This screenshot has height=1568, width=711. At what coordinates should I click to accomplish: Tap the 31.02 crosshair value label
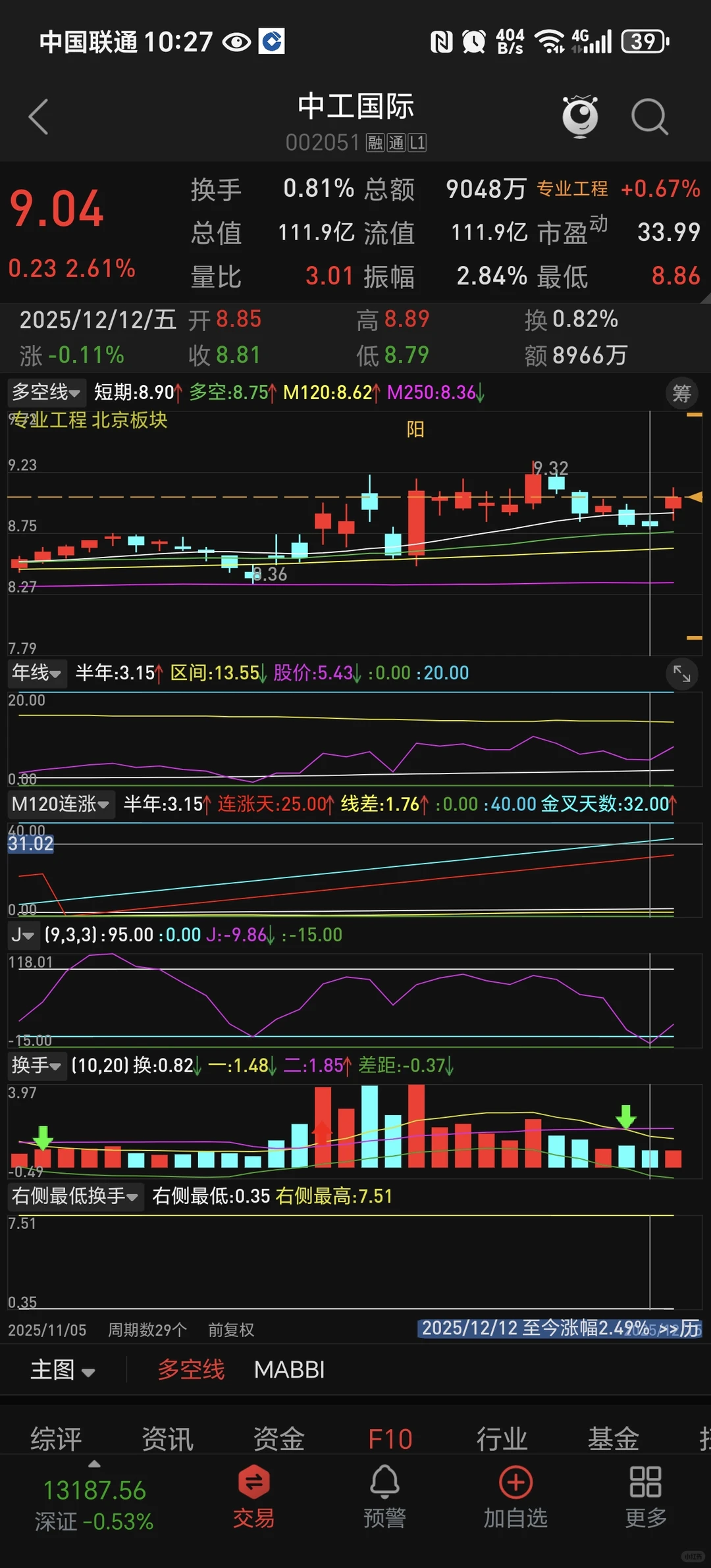coord(31,843)
